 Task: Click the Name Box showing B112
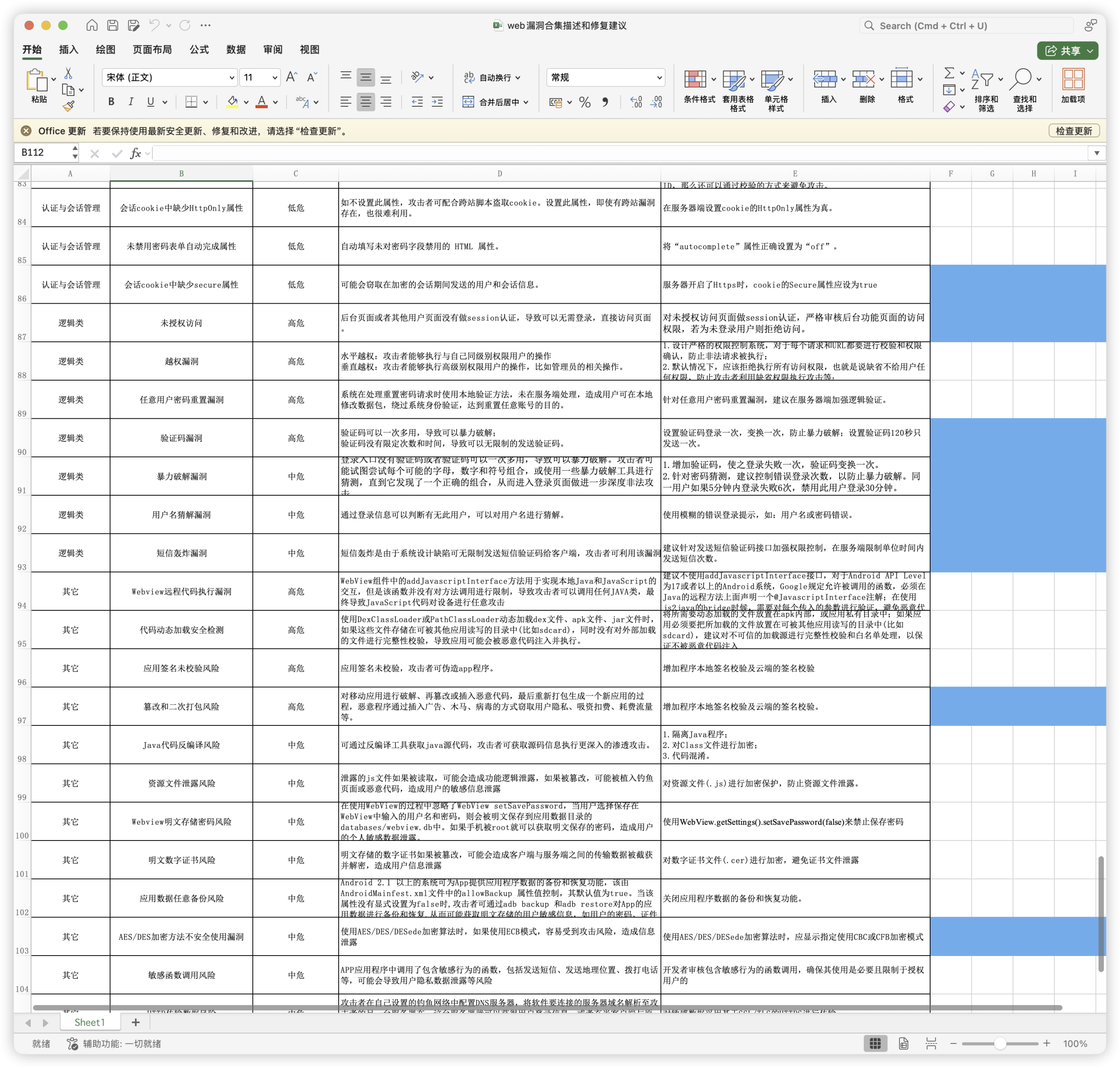[45, 153]
